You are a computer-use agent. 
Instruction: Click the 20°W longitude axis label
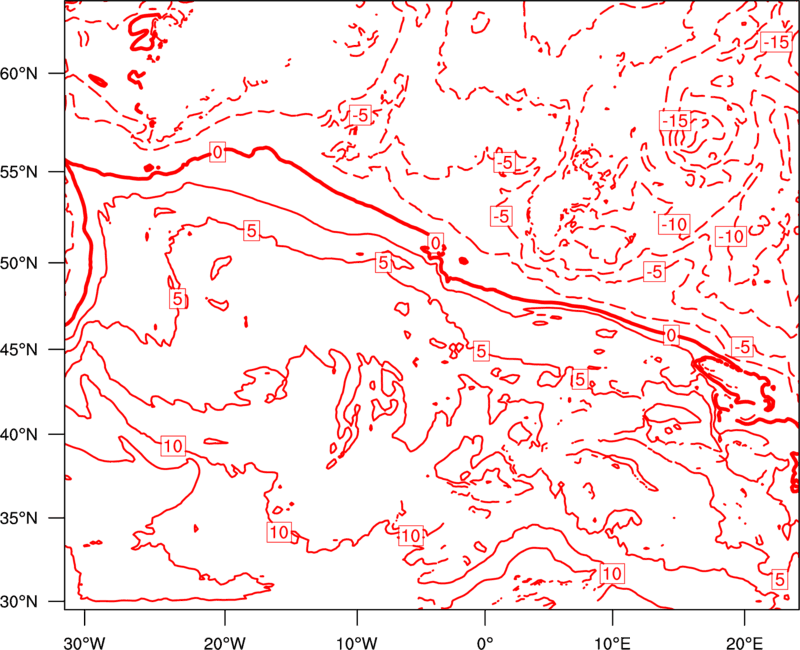tap(224, 642)
